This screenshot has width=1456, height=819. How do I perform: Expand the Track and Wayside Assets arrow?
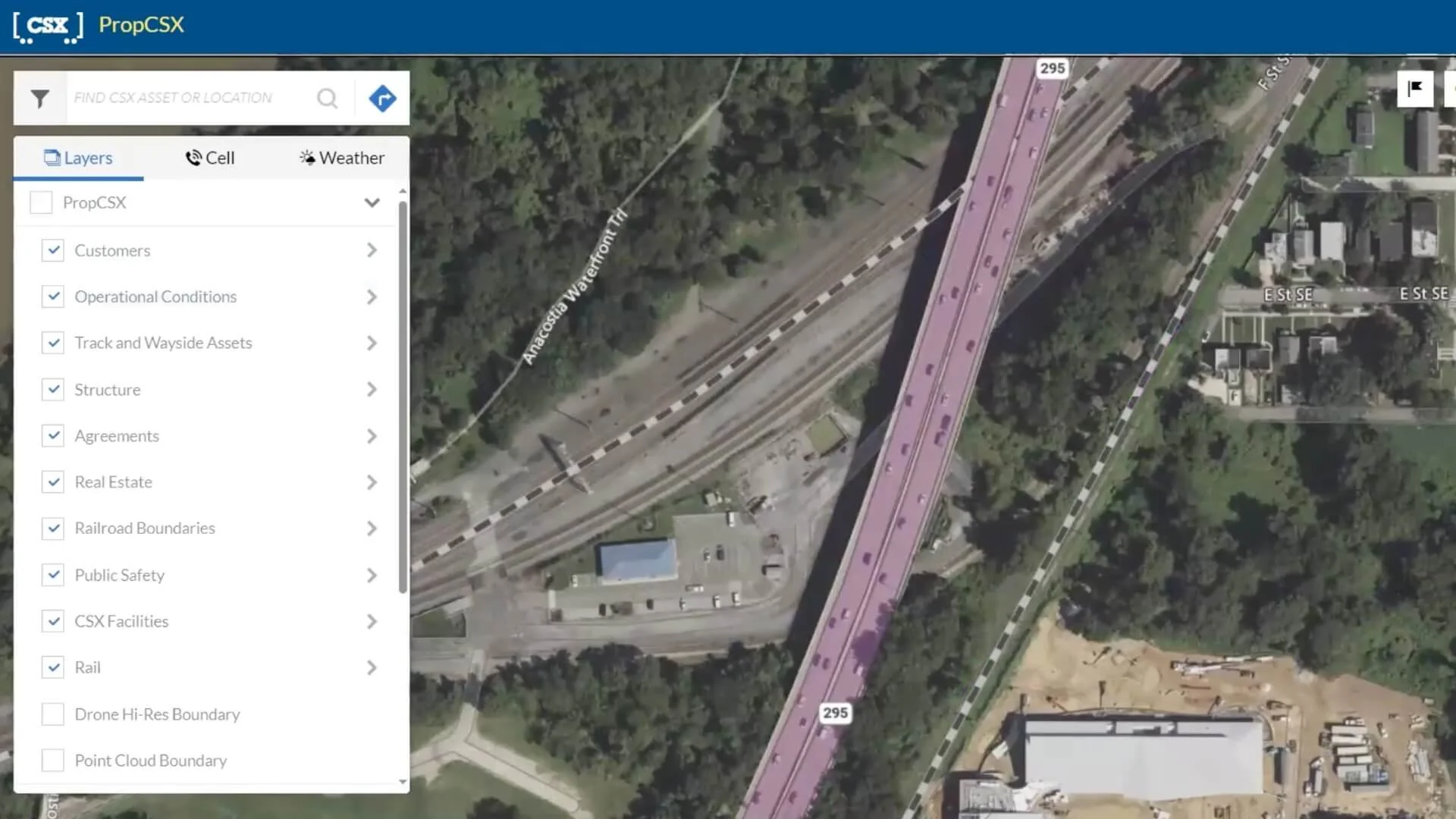[x=372, y=343]
